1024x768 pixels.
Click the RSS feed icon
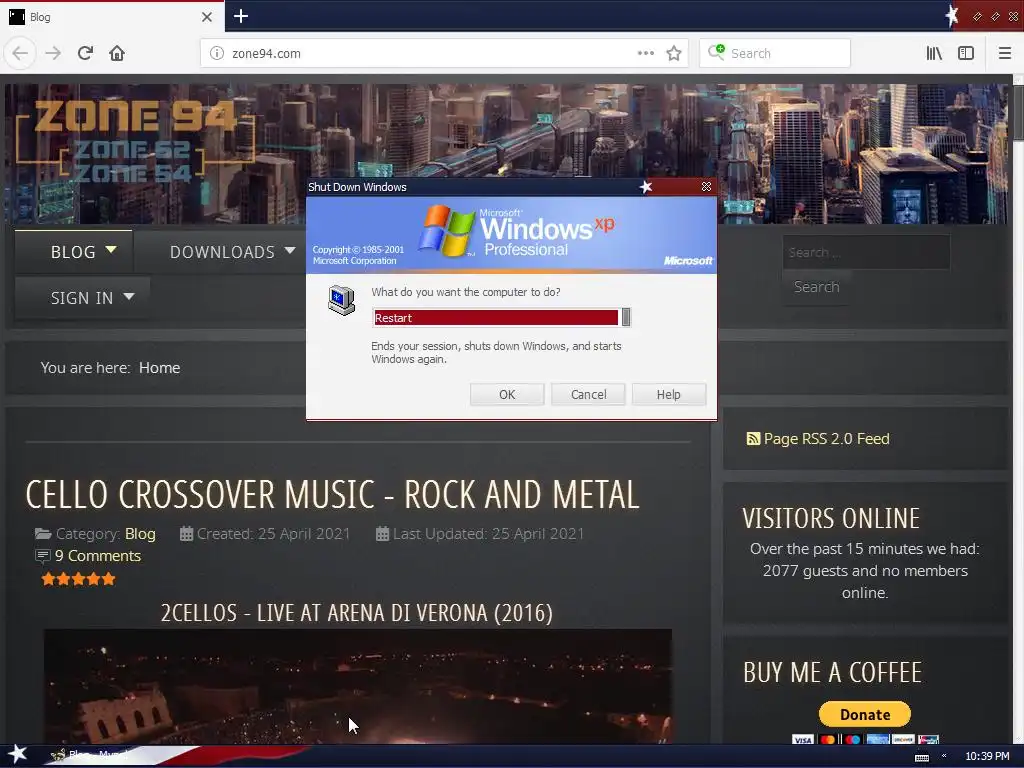(x=753, y=439)
